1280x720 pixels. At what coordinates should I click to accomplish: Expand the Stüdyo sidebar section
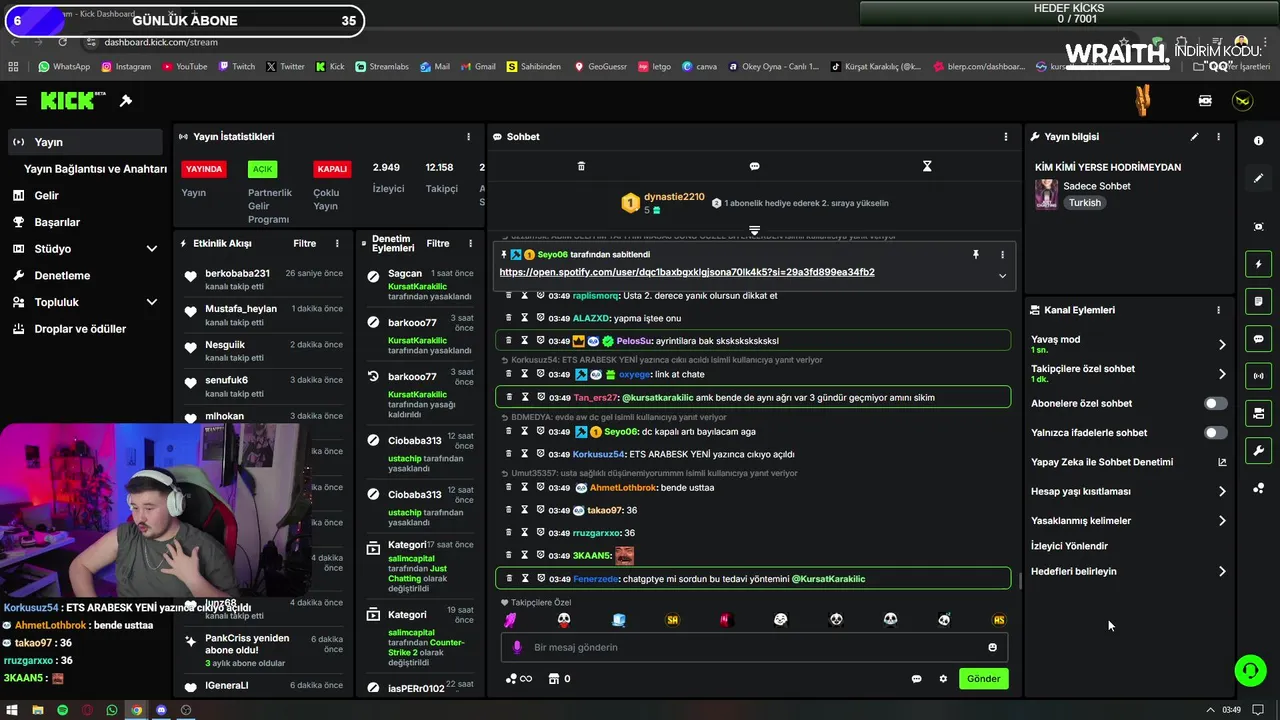pos(151,249)
